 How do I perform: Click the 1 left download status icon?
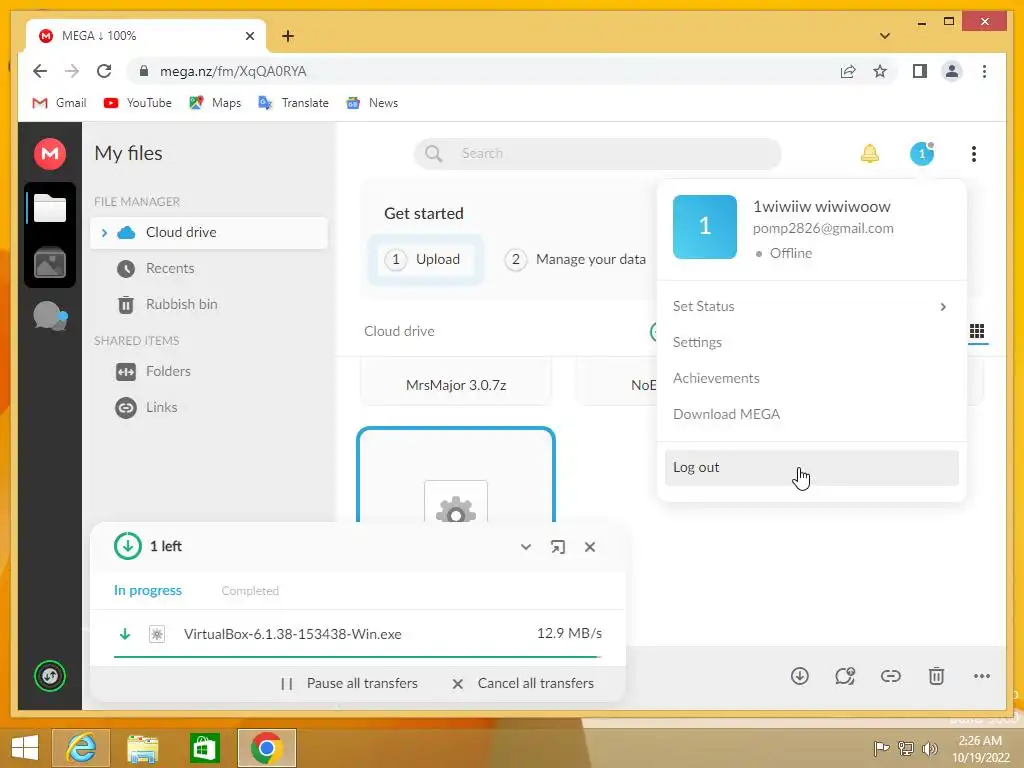click(x=127, y=546)
